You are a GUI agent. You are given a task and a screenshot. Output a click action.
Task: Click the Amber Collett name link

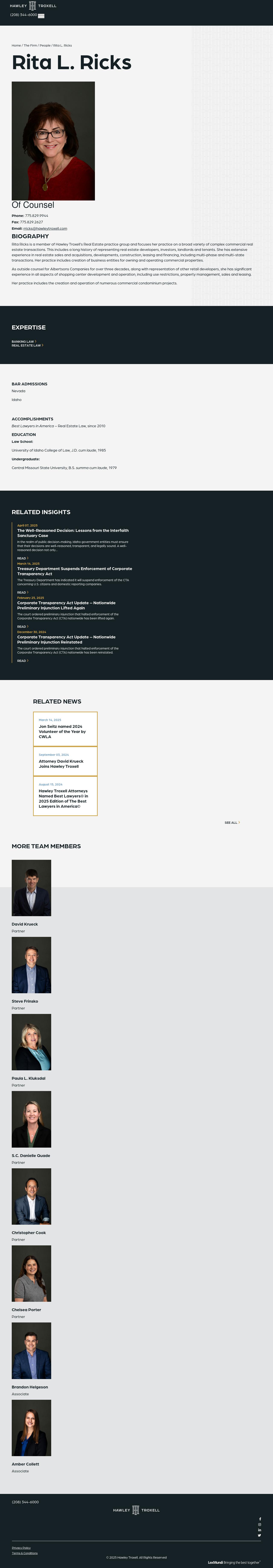[26, 1464]
